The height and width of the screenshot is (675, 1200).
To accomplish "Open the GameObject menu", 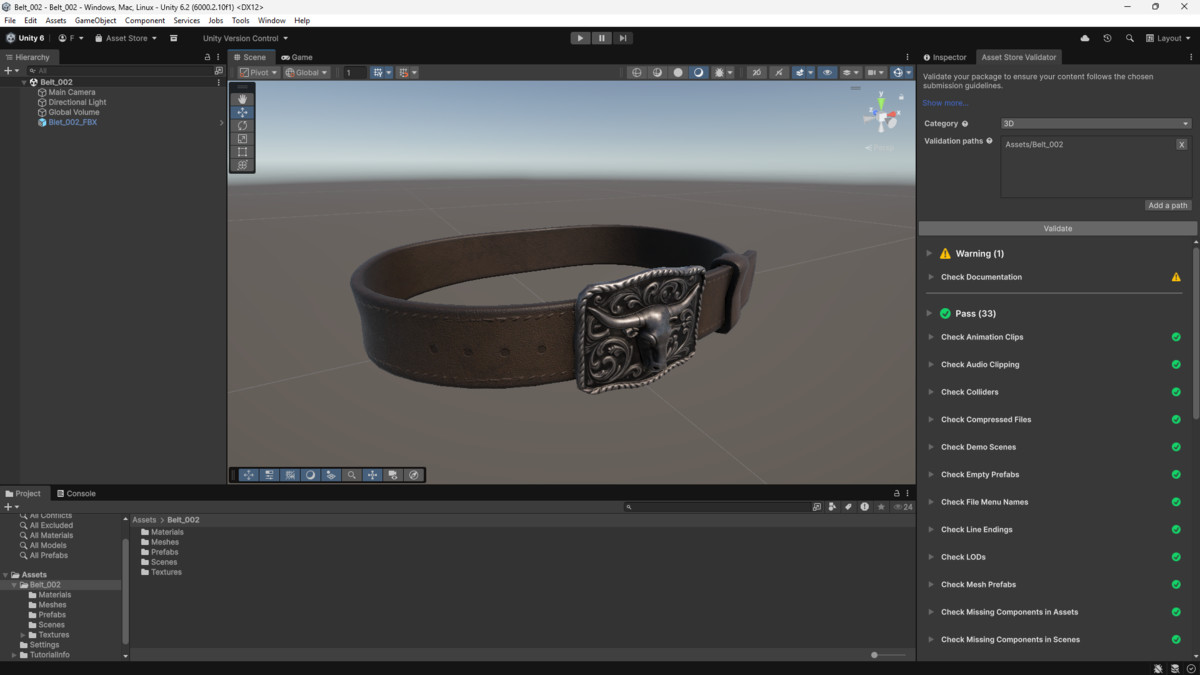I will [95, 20].
